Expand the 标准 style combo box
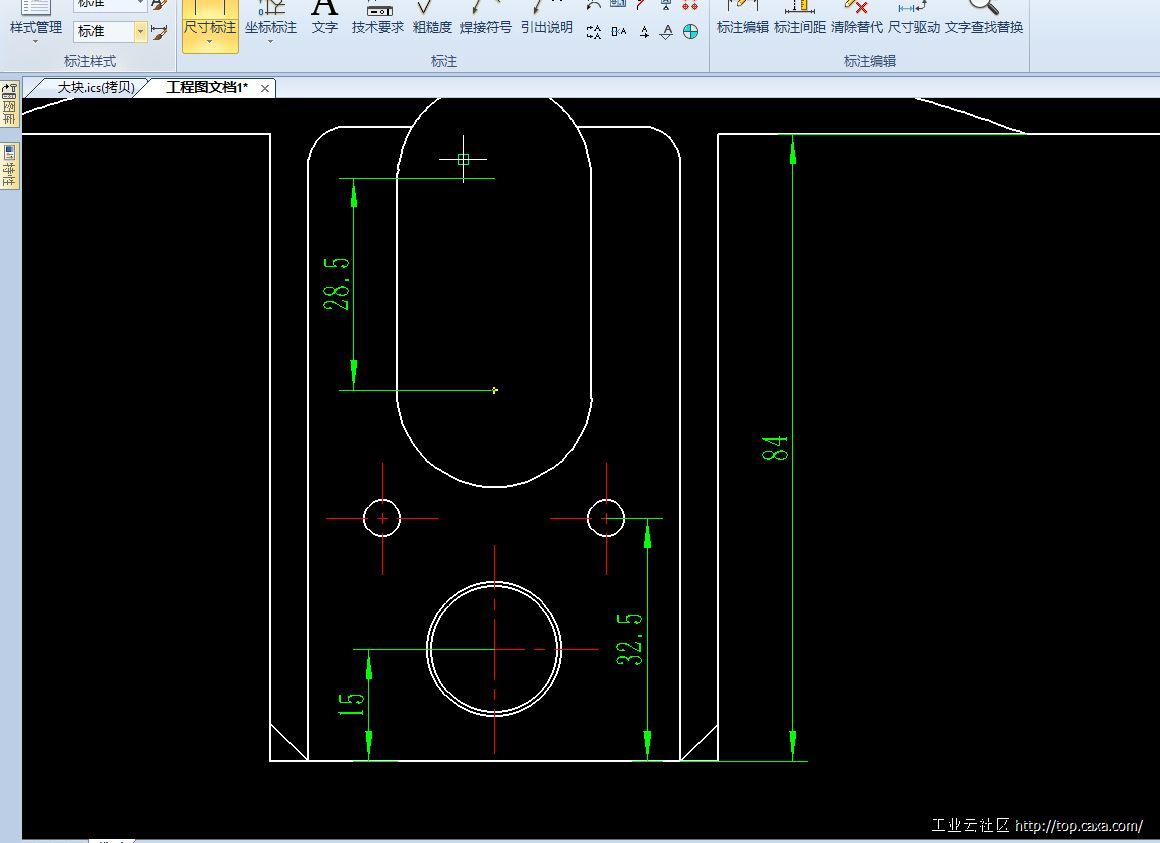 coord(140,32)
